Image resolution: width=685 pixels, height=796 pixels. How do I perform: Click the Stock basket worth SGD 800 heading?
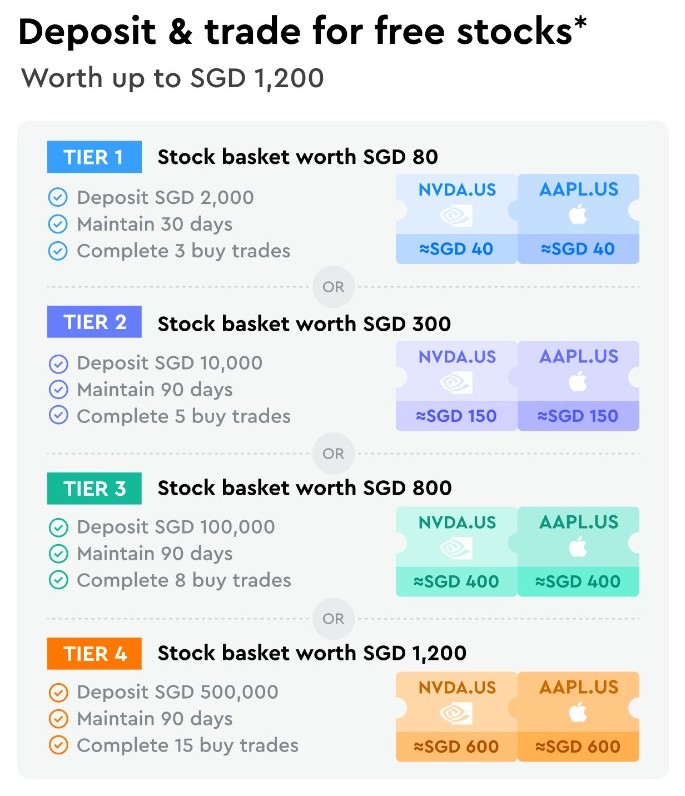click(x=305, y=489)
